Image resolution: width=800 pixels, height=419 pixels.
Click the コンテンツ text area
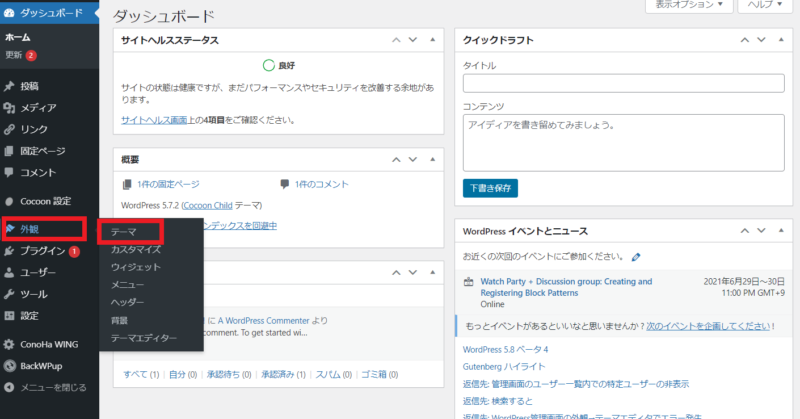(x=623, y=143)
